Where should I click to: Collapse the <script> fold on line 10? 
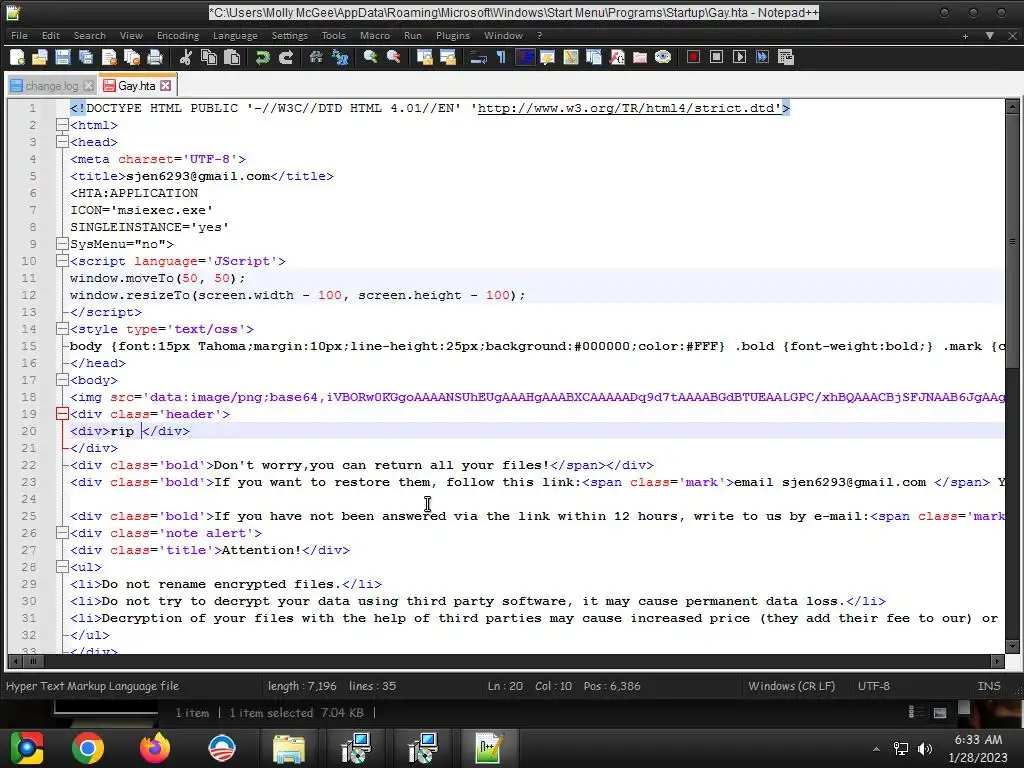62,261
